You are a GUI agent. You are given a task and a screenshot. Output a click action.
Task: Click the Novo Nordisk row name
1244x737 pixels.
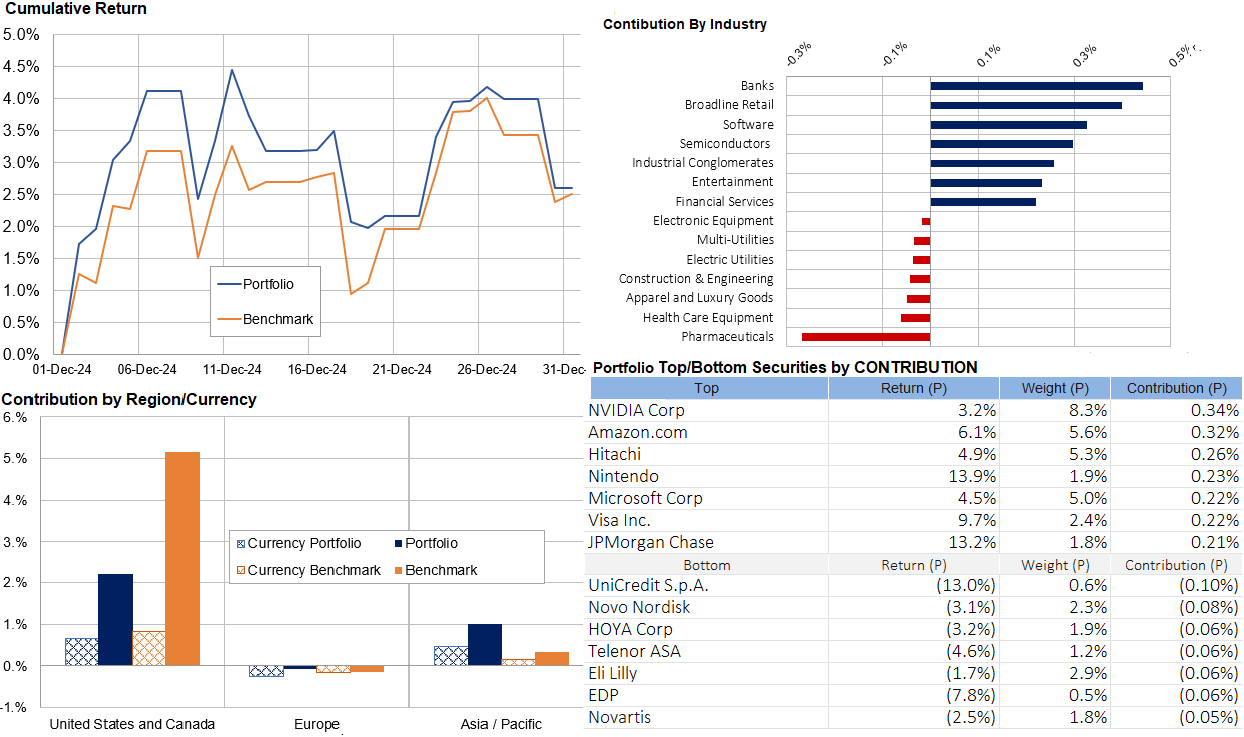pos(639,607)
